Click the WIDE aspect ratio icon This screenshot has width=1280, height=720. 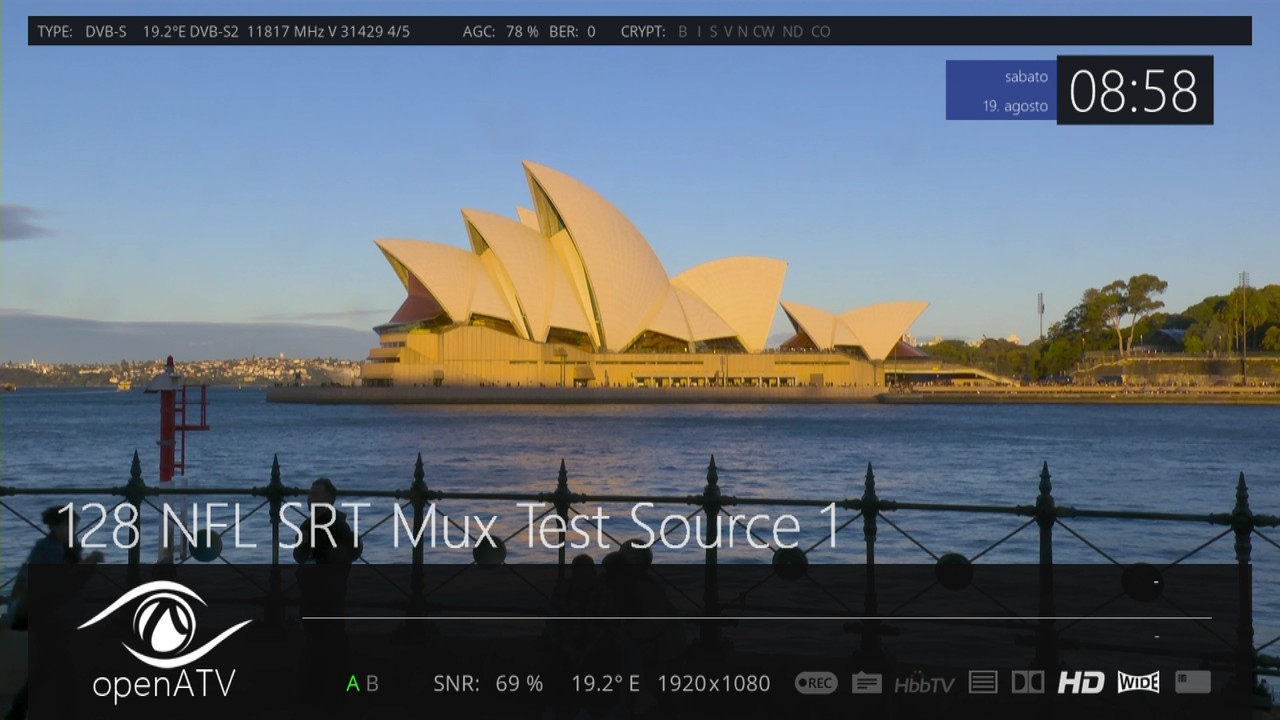click(x=1138, y=683)
